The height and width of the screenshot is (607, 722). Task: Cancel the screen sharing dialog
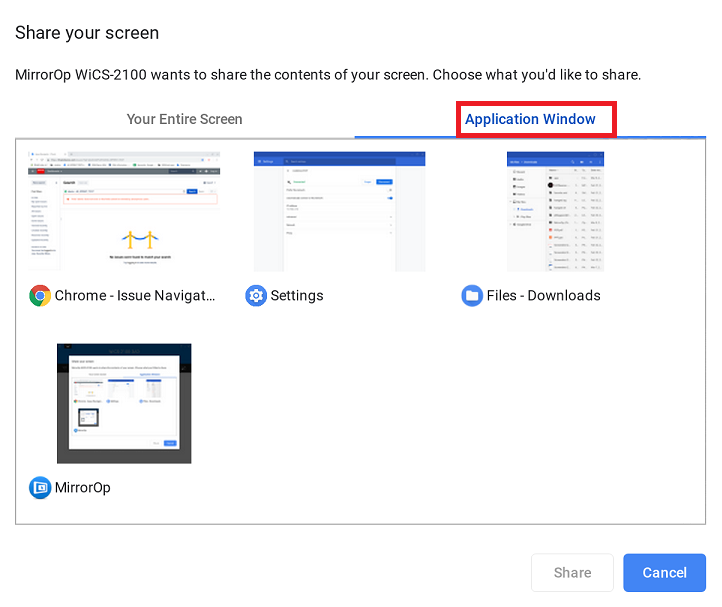coord(664,573)
